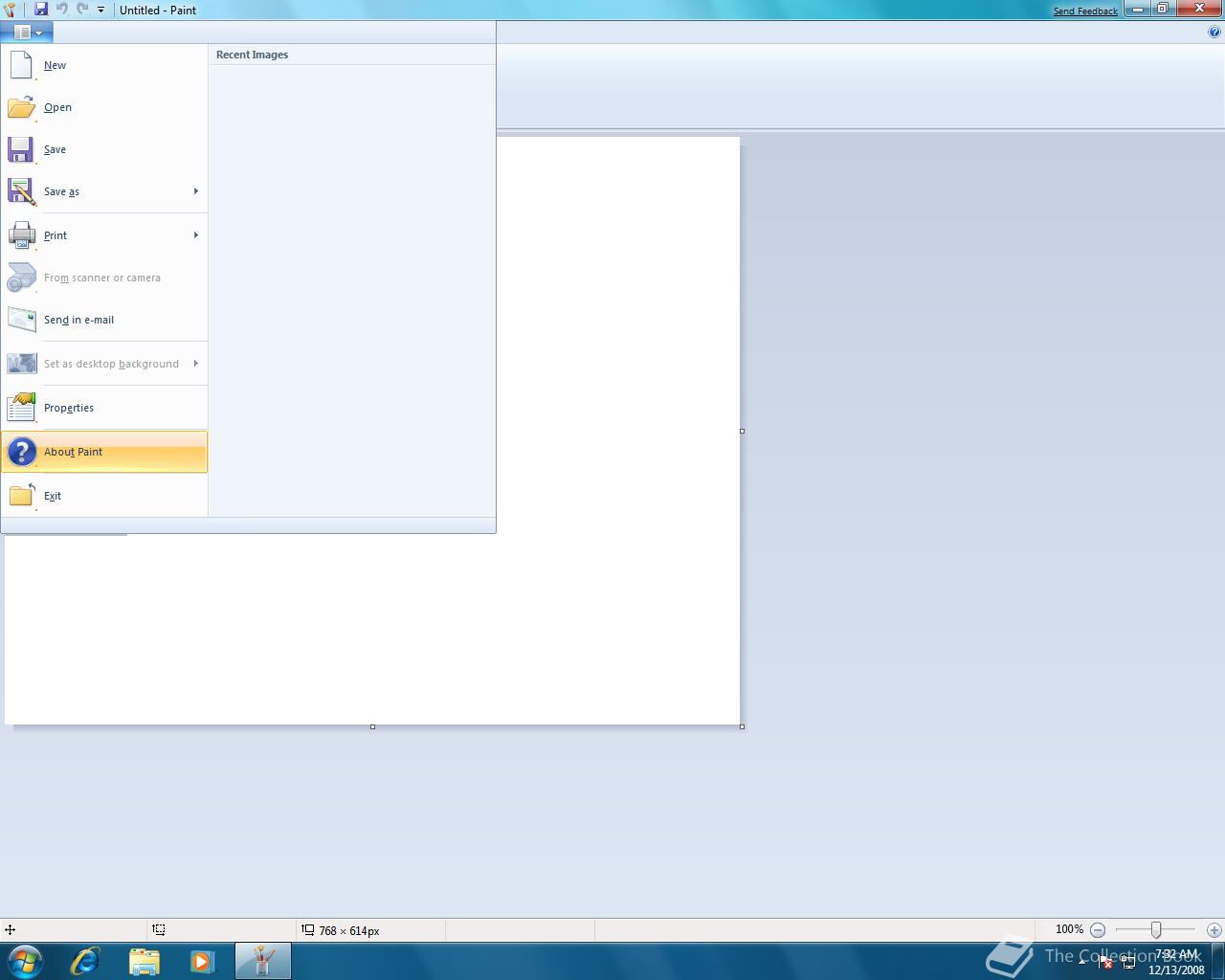Choose Open from the Paint menu

coord(104,107)
